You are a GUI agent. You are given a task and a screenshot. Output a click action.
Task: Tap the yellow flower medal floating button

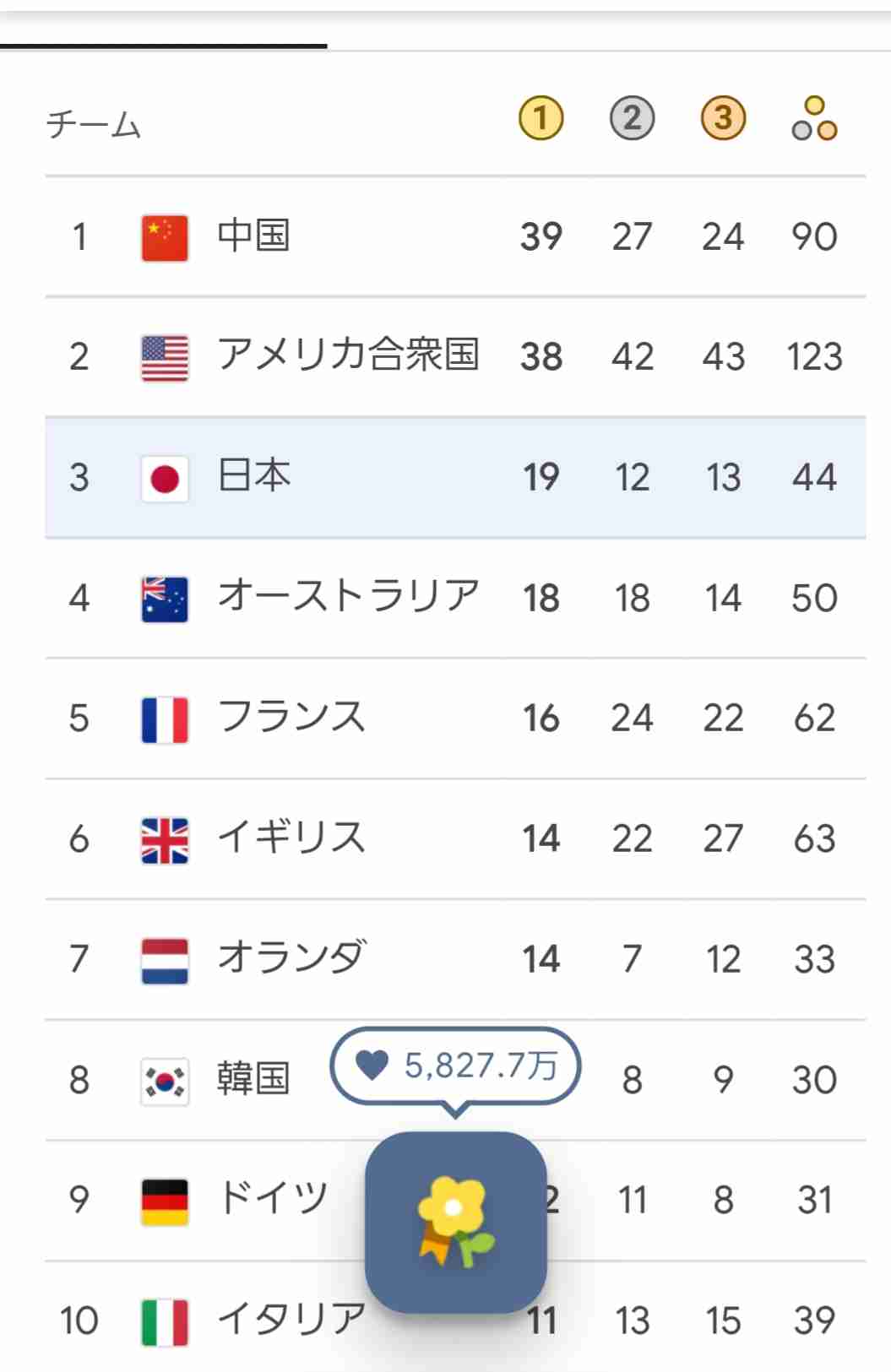click(456, 1222)
